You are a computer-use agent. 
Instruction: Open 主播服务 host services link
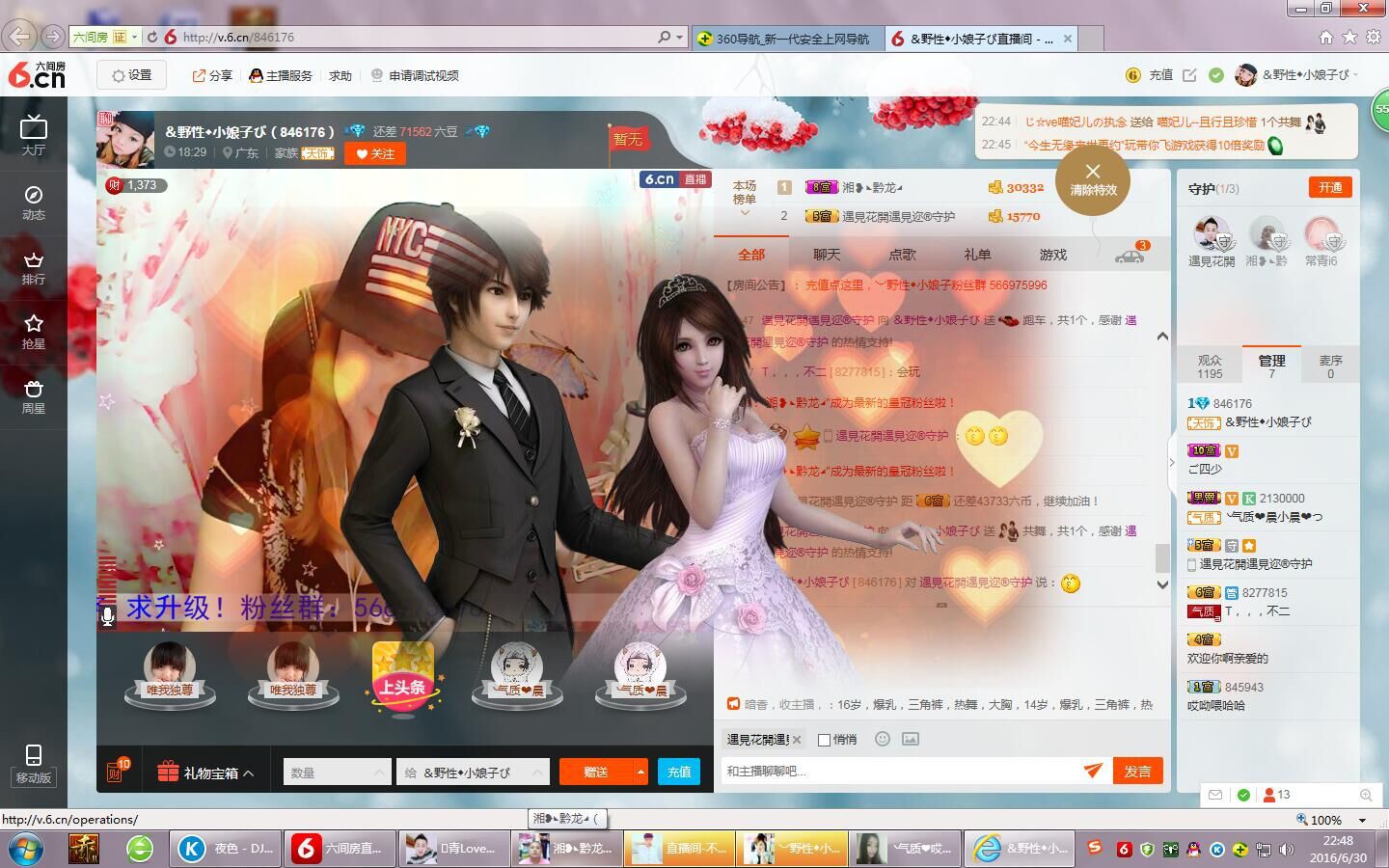point(281,75)
